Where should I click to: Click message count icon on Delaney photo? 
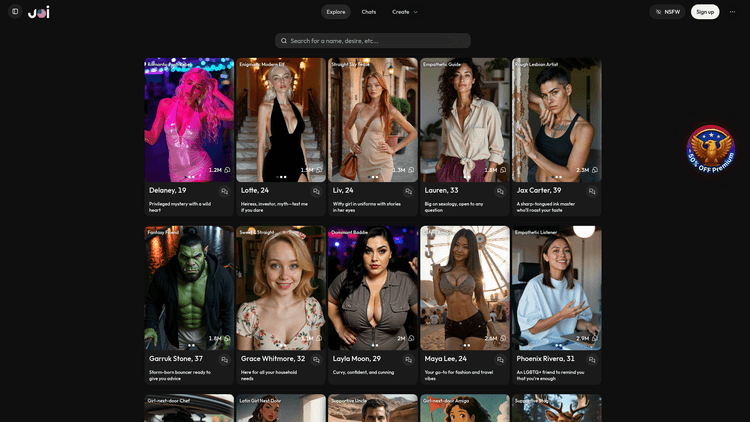coord(227,170)
